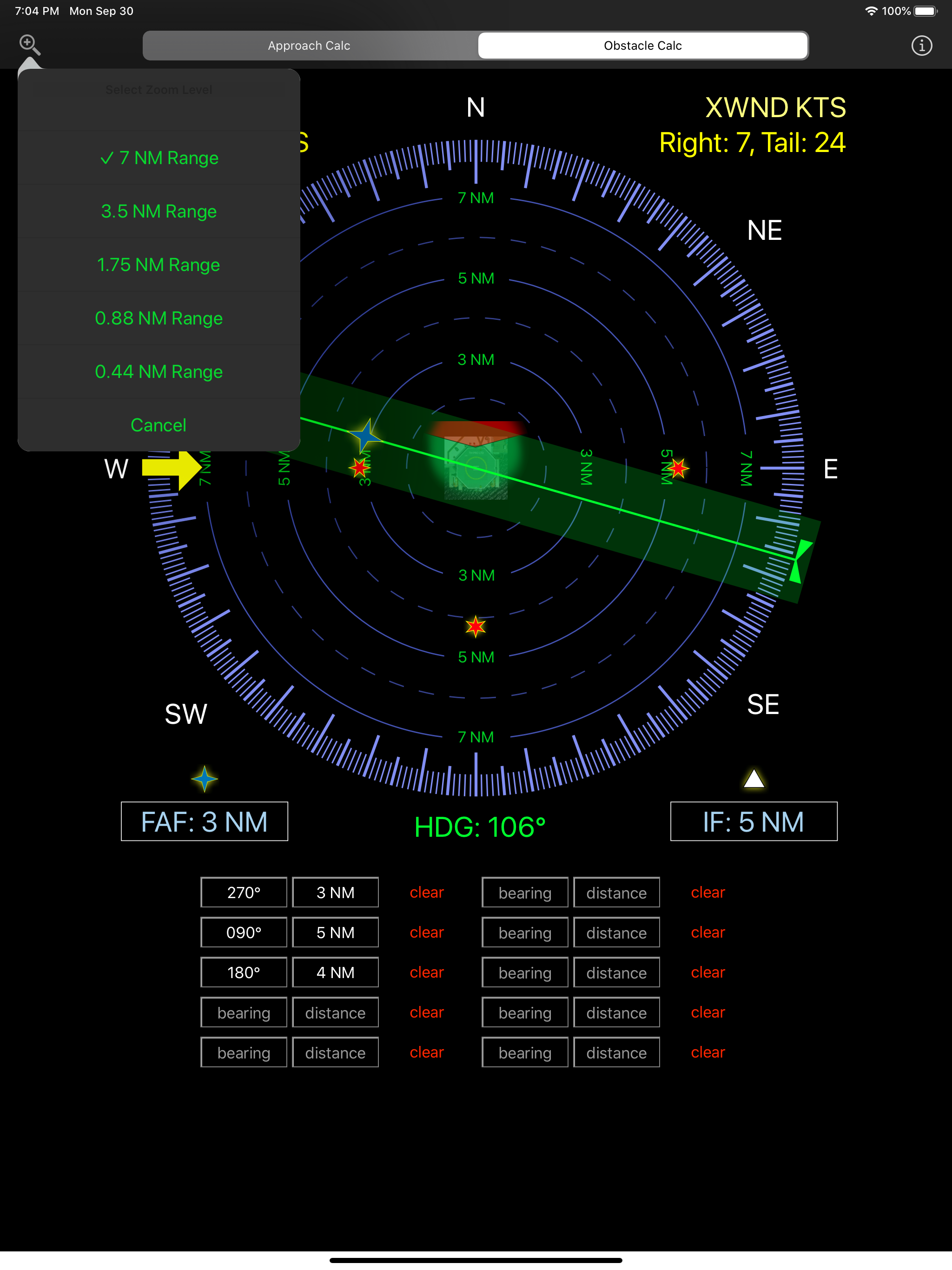Pick 0.44 NM Range zoom level
Image resolution: width=952 pixels, height=1270 pixels.
[x=159, y=371]
